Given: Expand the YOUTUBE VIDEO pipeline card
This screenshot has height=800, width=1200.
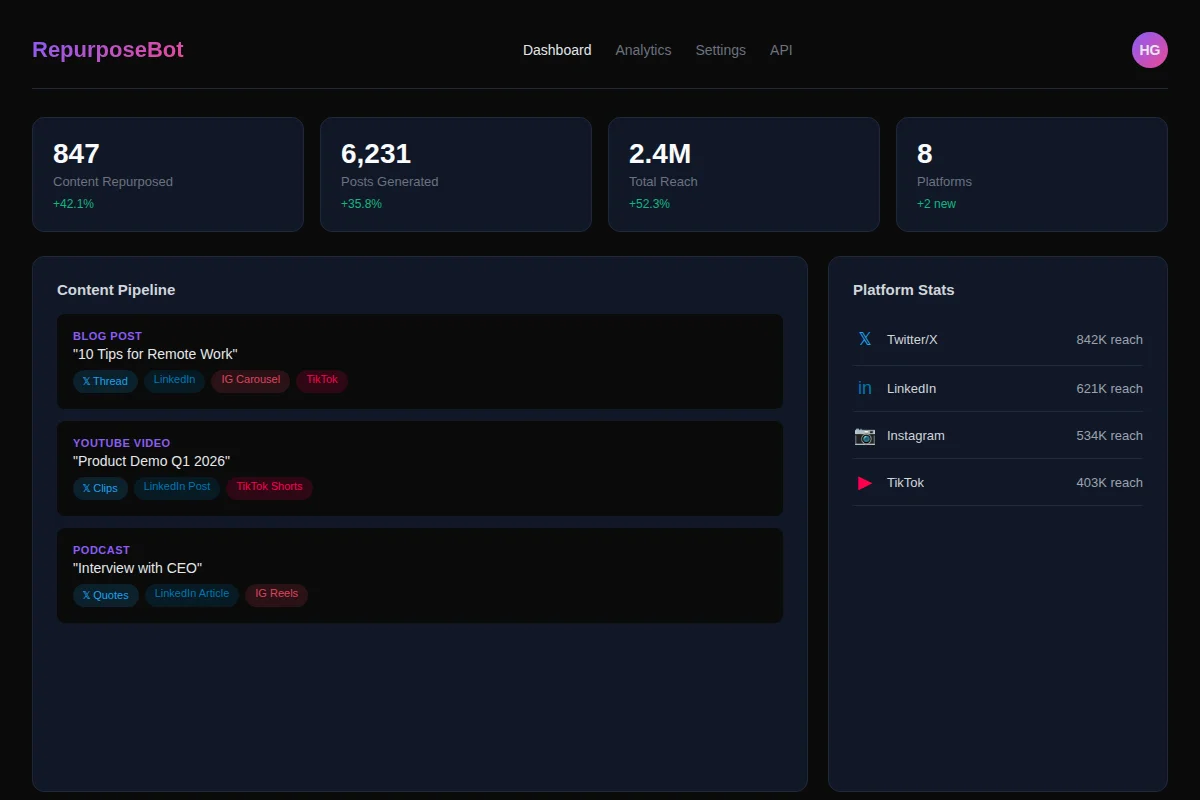Looking at the screenshot, I should coord(420,467).
